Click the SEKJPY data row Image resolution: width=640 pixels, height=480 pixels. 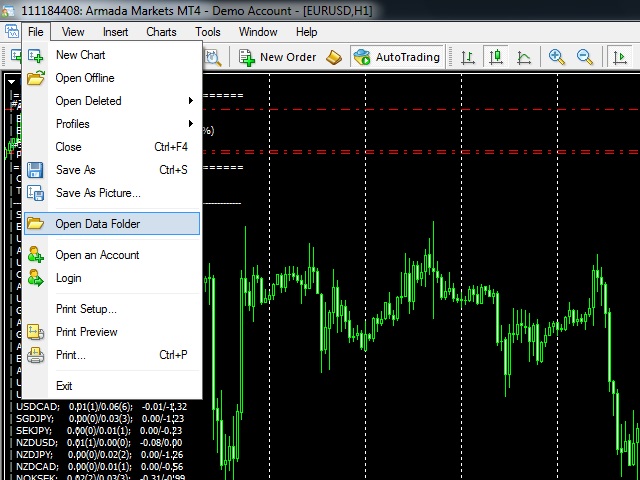pyautogui.click(x=99, y=430)
